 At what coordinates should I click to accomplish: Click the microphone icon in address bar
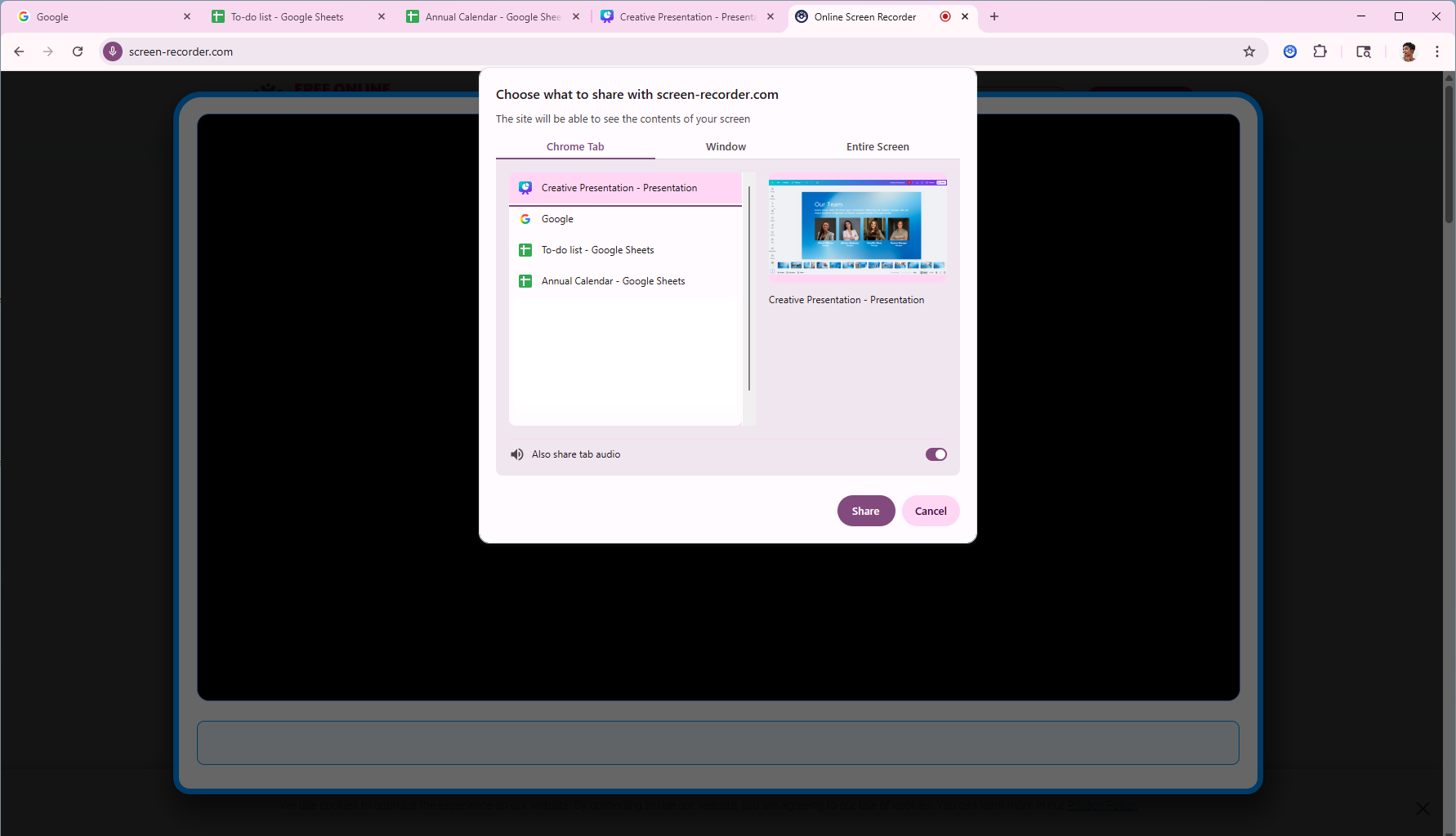113,51
